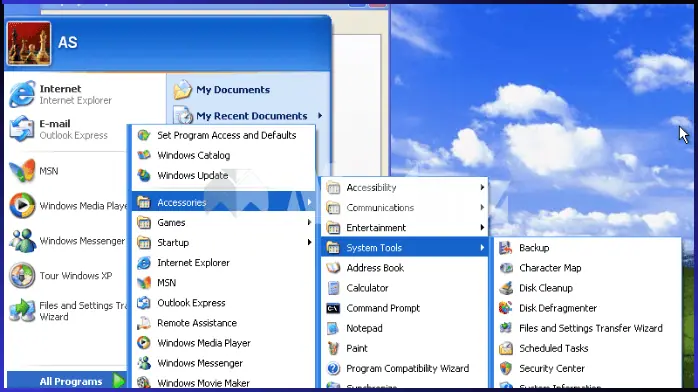Open Set Program Access and Defaults
698x392 pixels.
[224, 135]
